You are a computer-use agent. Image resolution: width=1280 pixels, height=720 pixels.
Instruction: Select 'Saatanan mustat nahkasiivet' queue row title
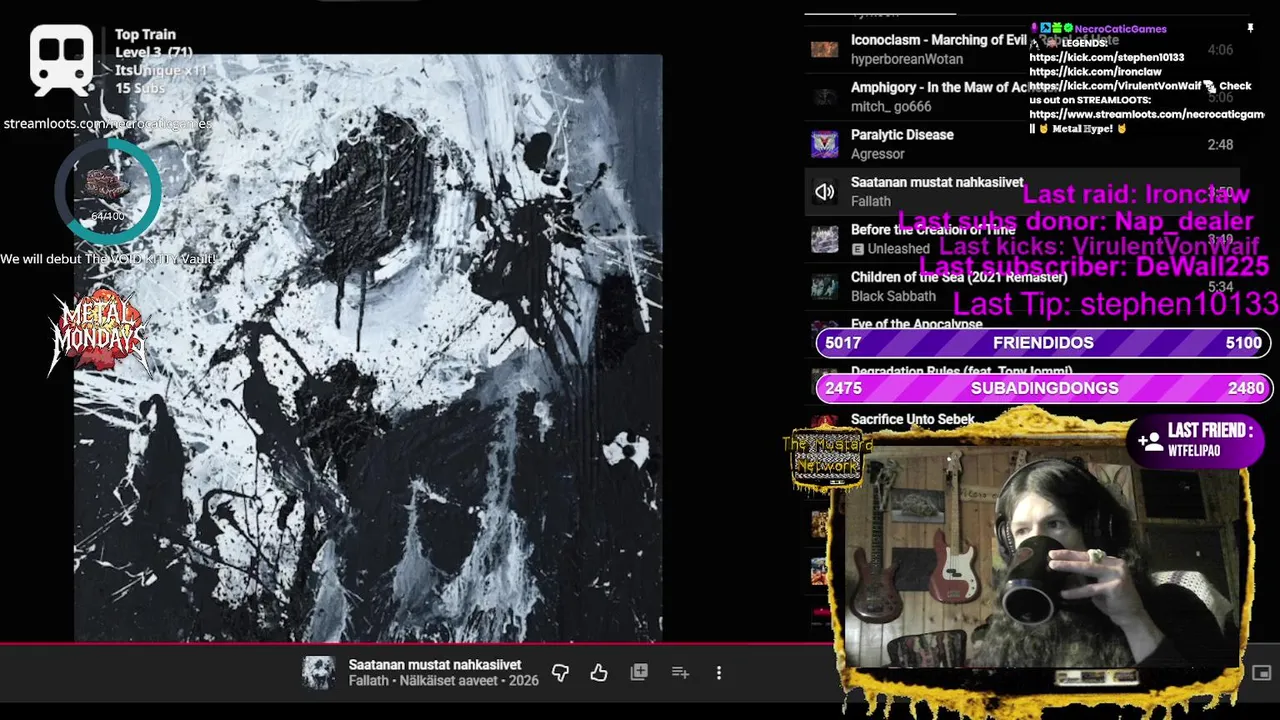(937, 182)
